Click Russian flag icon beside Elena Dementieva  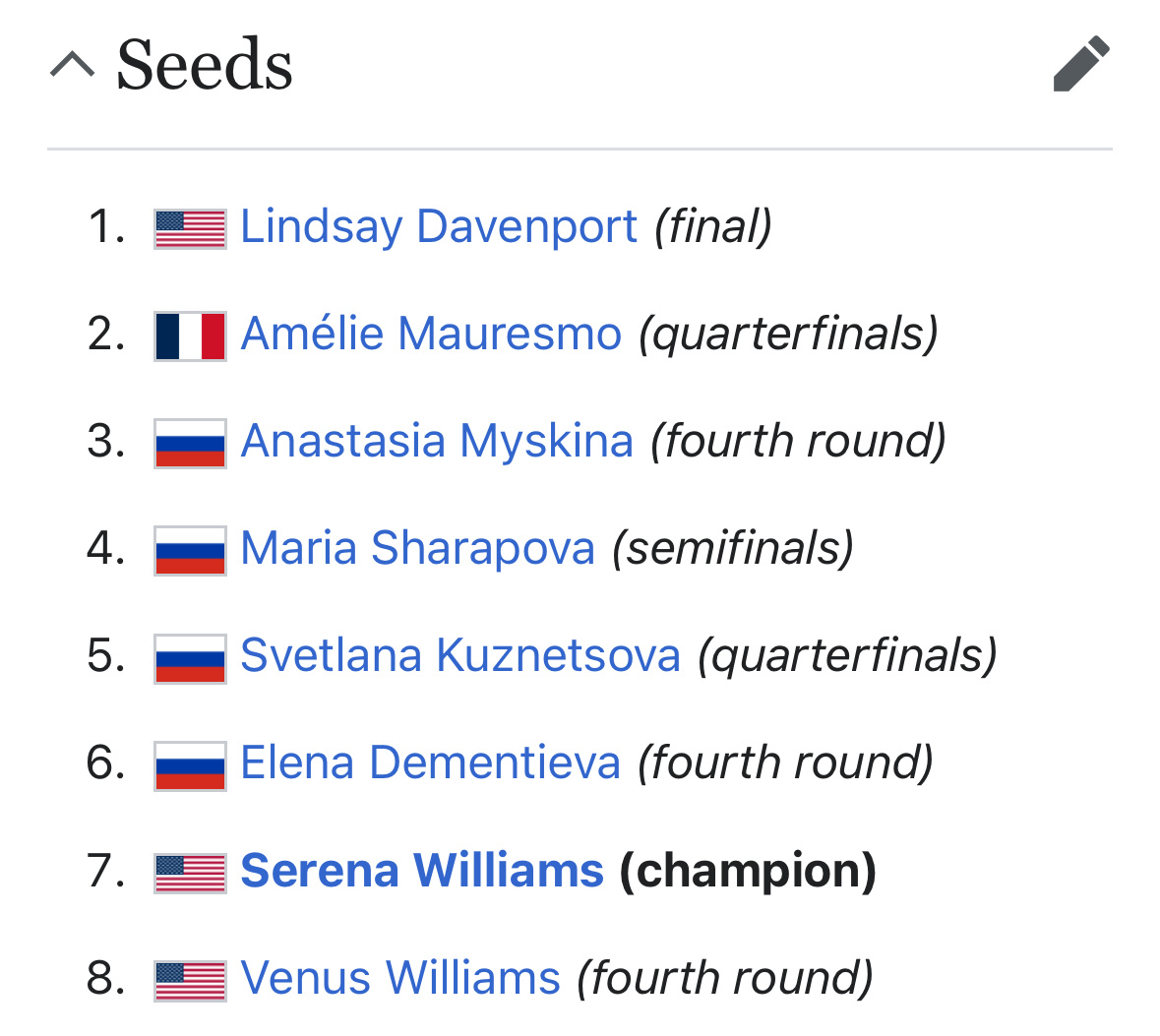pyautogui.click(x=190, y=766)
